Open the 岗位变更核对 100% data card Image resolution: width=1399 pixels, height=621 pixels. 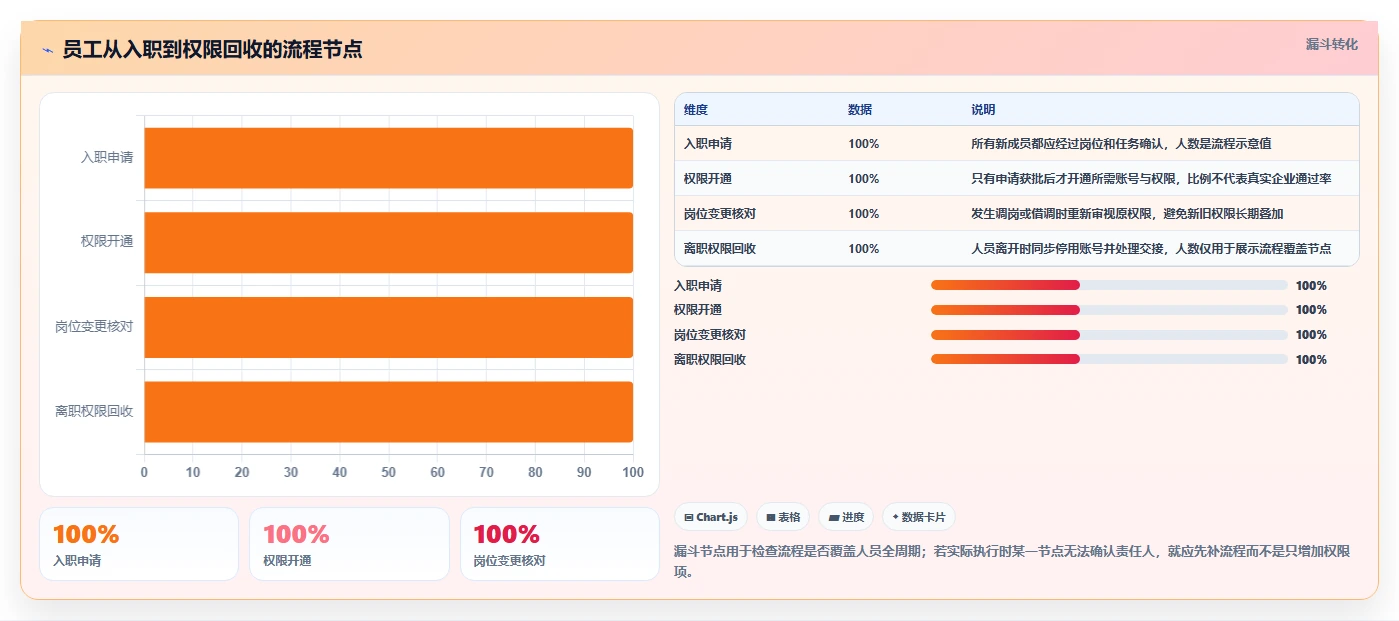tap(560, 544)
